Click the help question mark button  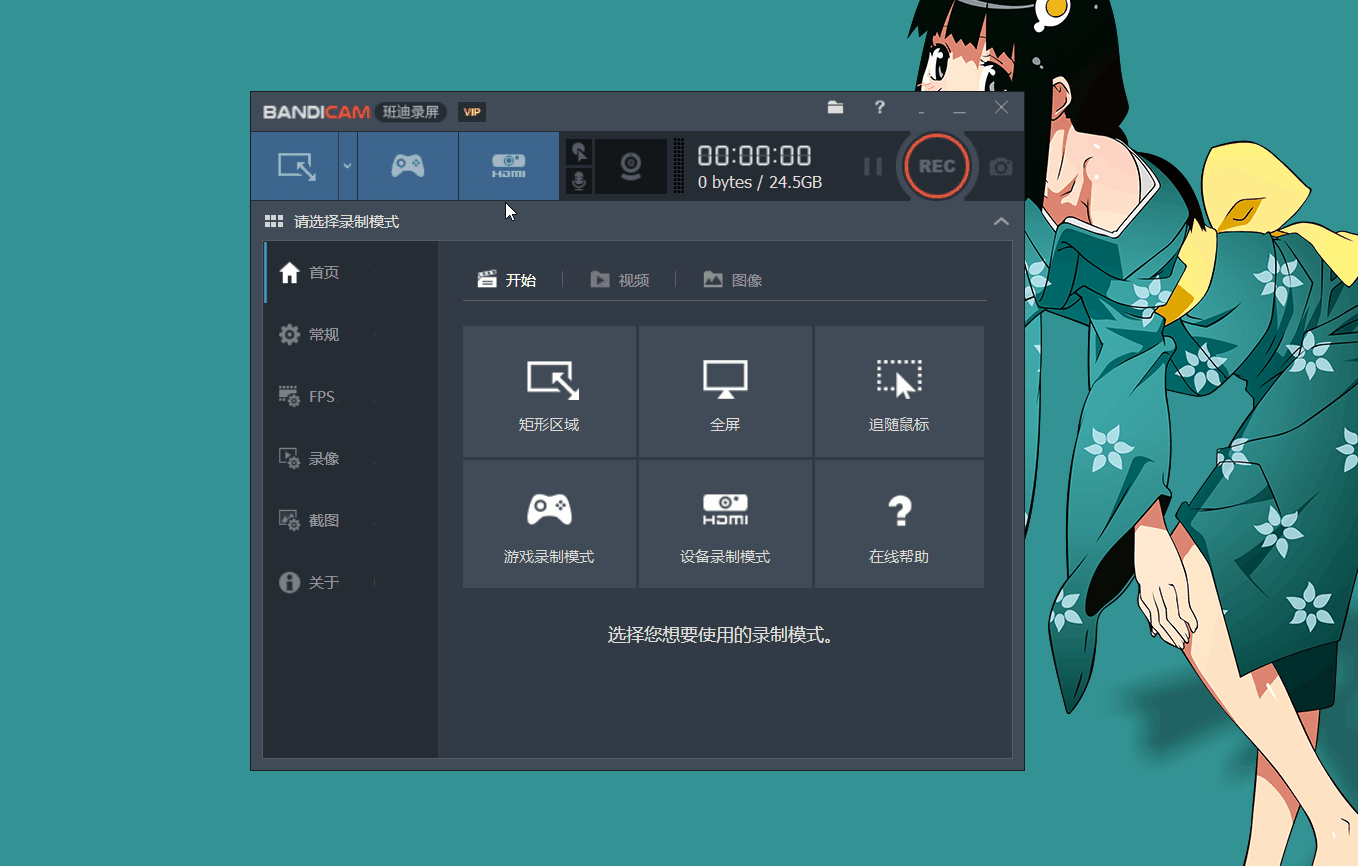(879, 107)
